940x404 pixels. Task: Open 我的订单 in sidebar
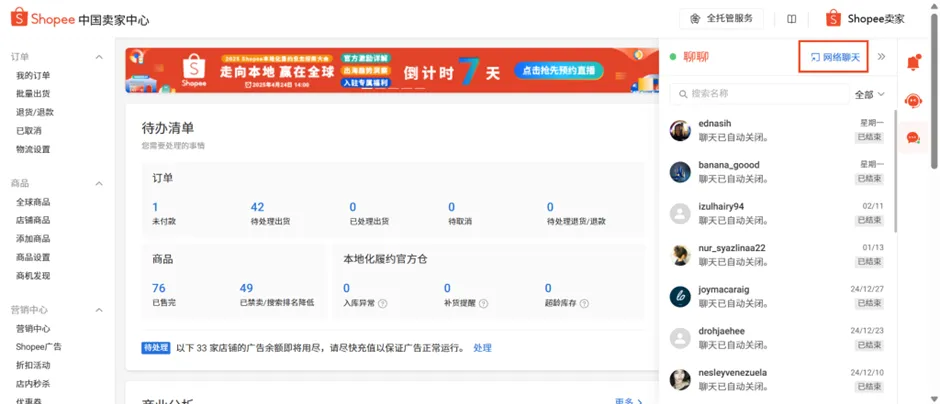point(33,76)
